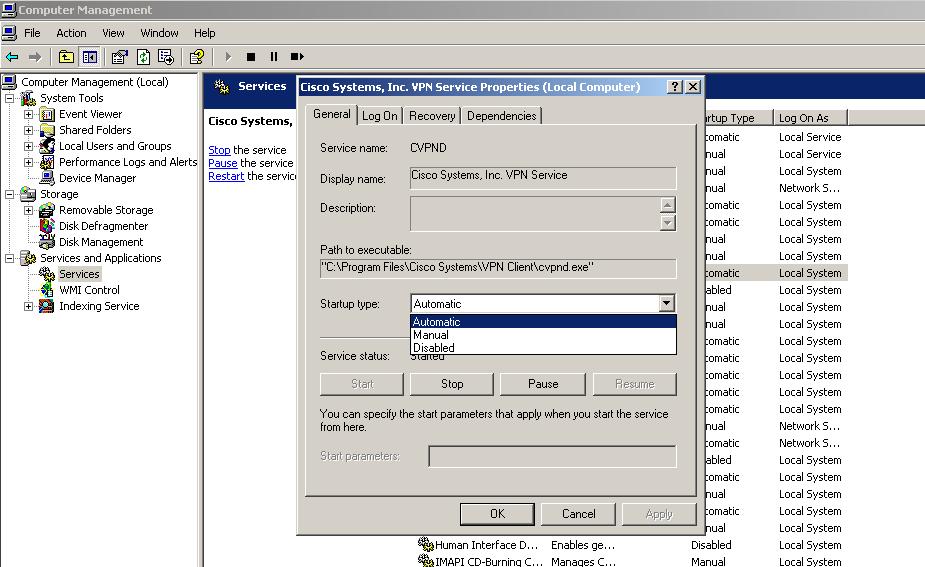Image resolution: width=925 pixels, height=567 pixels.
Task: Click the Back arrow toolbar icon
Action: (12, 57)
